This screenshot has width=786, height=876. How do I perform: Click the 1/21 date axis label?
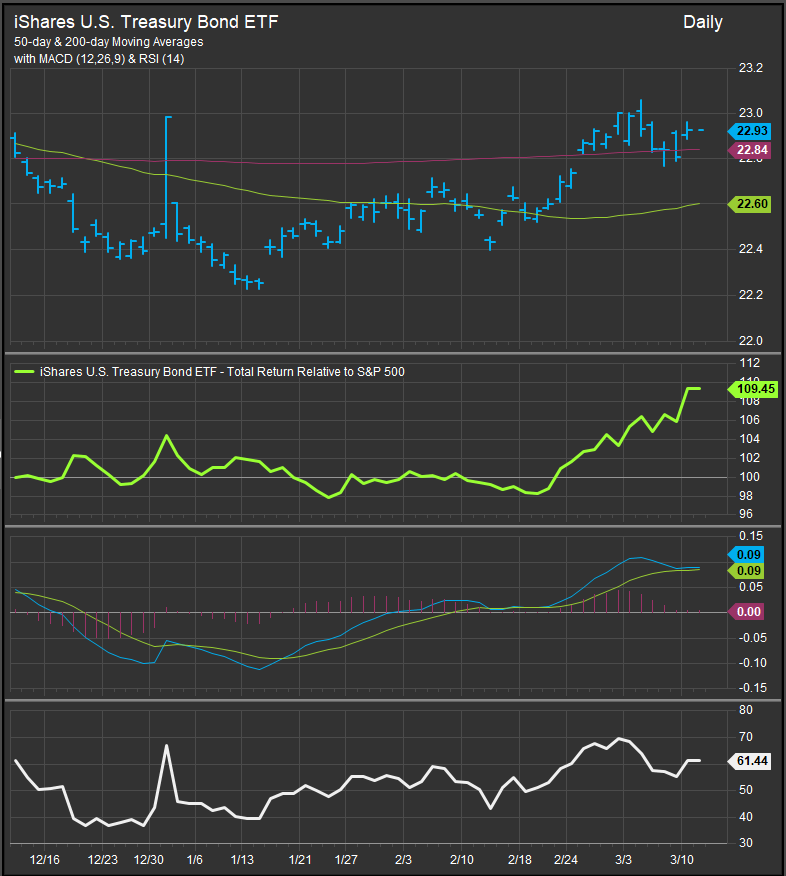pos(300,859)
